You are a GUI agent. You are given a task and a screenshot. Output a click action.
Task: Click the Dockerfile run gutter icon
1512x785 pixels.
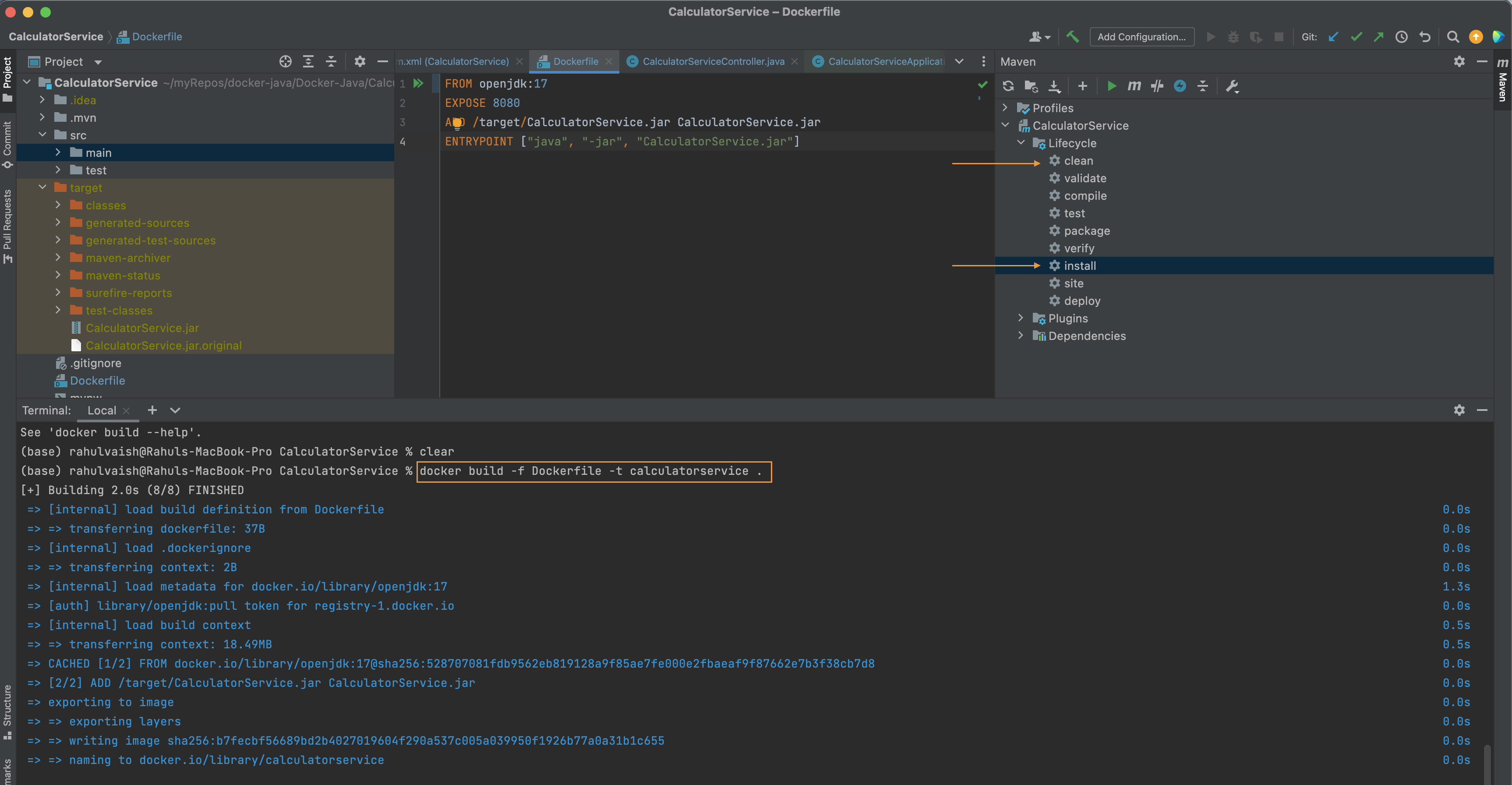point(418,83)
